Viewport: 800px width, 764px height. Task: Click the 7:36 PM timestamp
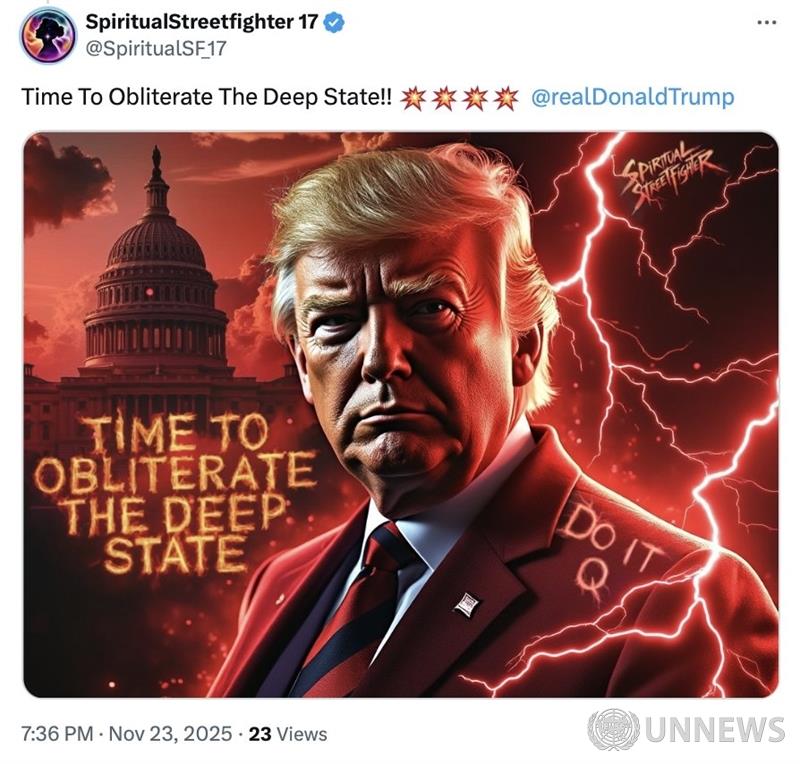point(57,734)
